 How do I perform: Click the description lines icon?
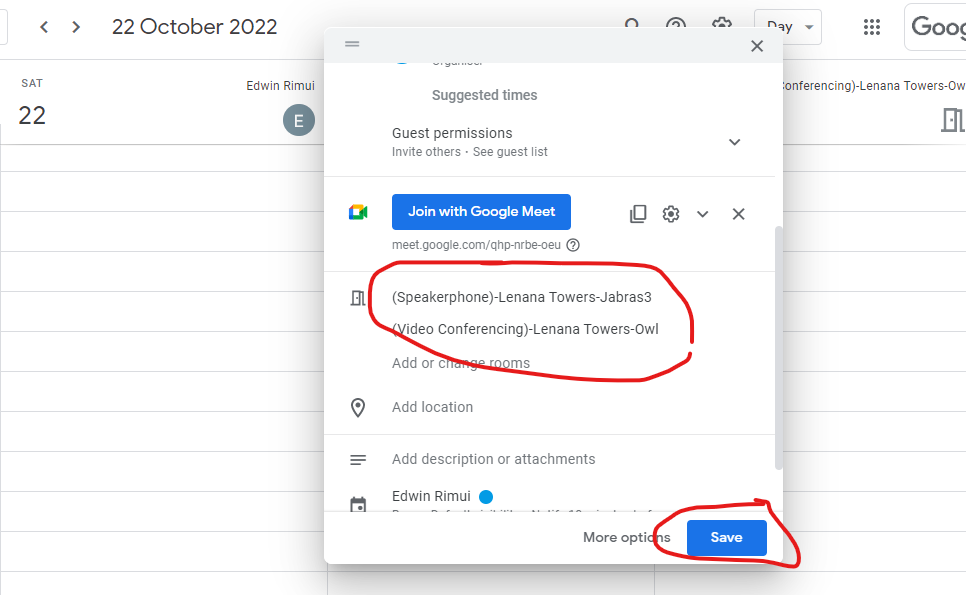click(358, 460)
